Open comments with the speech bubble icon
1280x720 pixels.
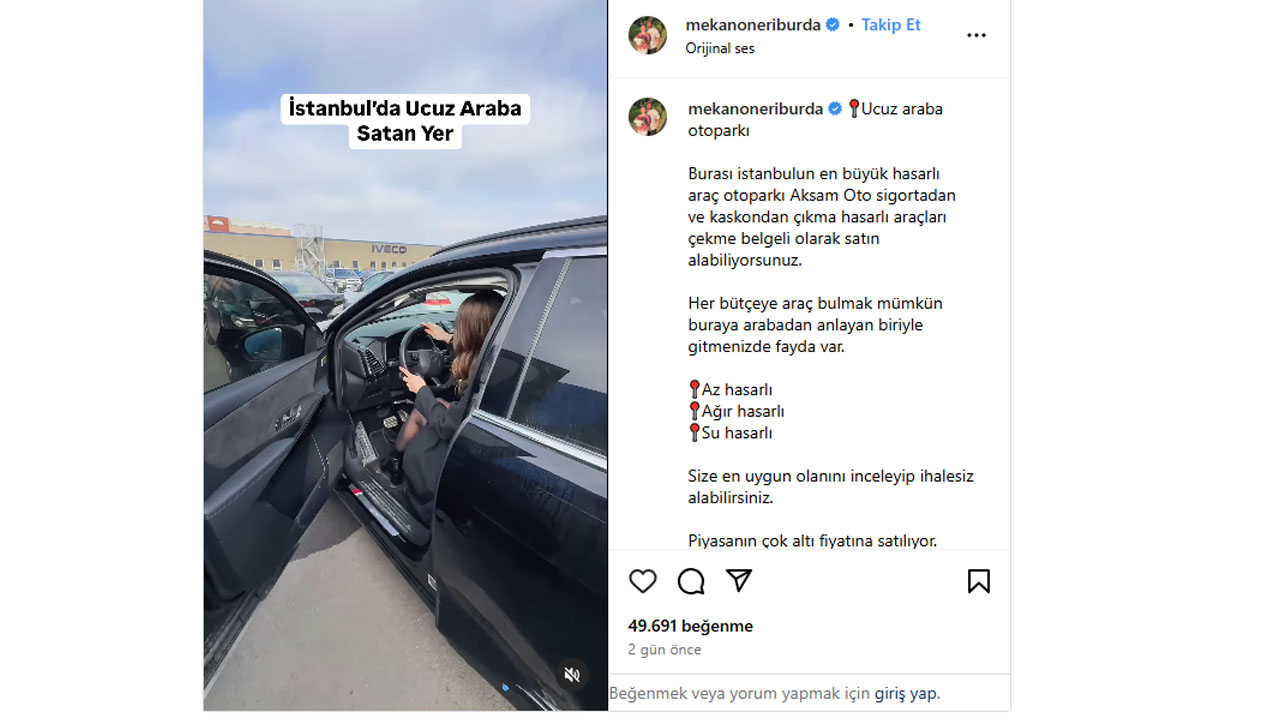coord(691,581)
